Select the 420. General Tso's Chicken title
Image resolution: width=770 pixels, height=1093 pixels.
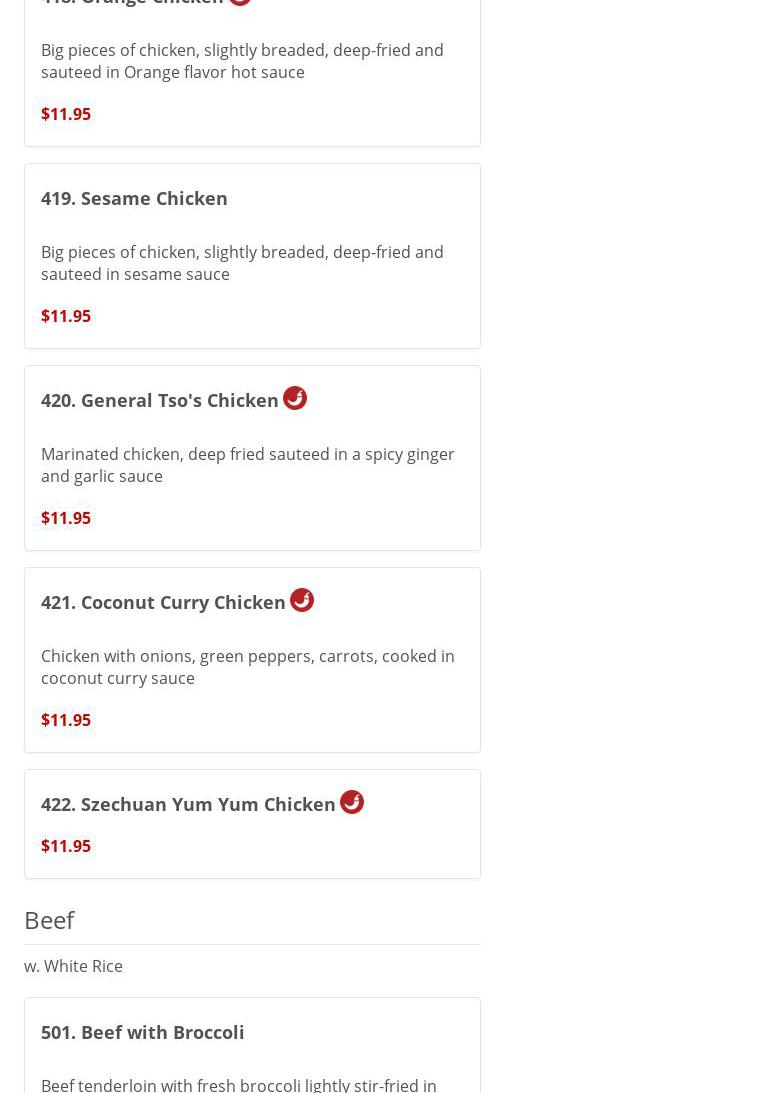pos(160,400)
